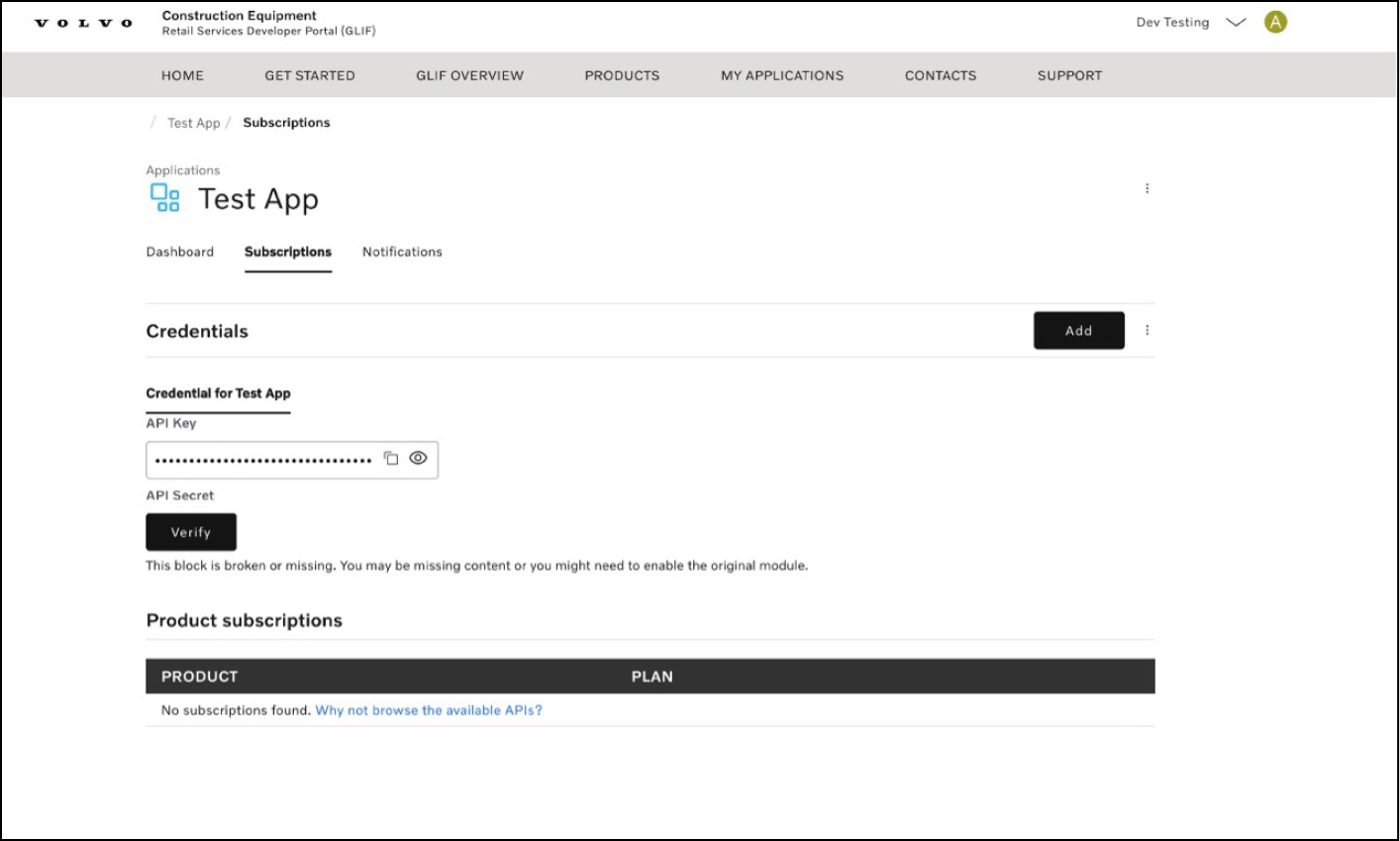This screenshot has width=1400, height=841.
Task: Click the Test App application icon
Action: point(164,198)
